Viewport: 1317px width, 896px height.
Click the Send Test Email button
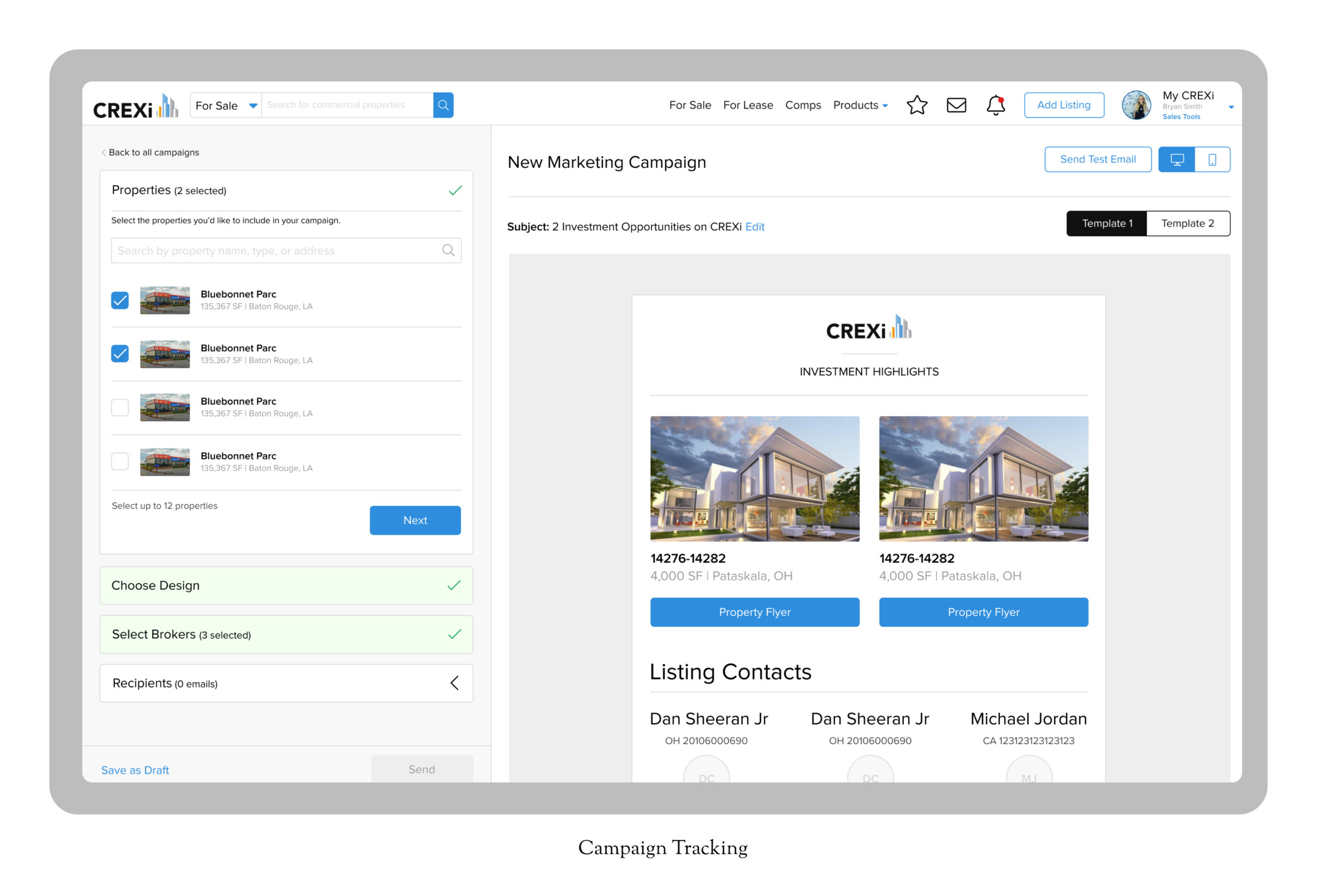(1097, 160)
